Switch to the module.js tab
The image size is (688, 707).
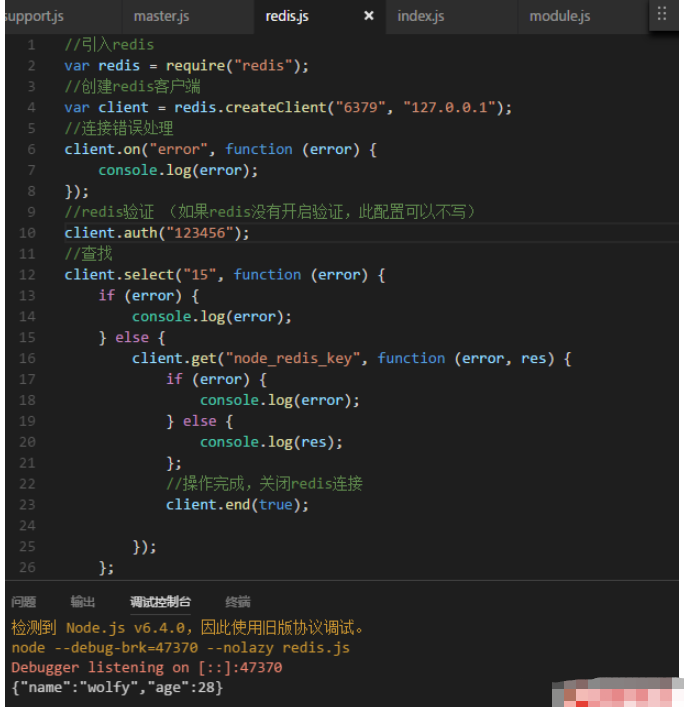560,17
